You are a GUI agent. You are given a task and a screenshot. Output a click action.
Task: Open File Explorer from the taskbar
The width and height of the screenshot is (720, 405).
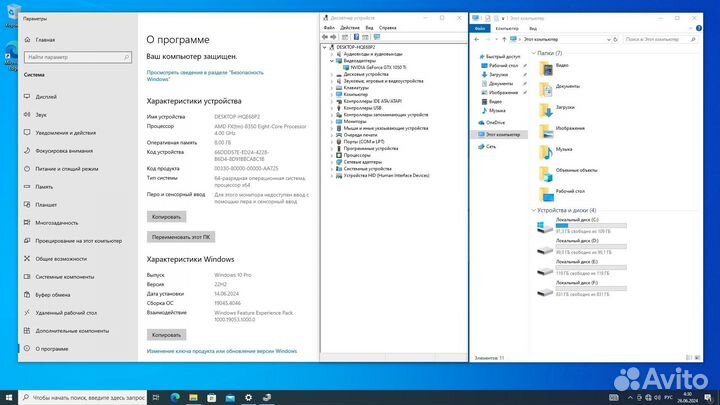[x=193, y=398]
